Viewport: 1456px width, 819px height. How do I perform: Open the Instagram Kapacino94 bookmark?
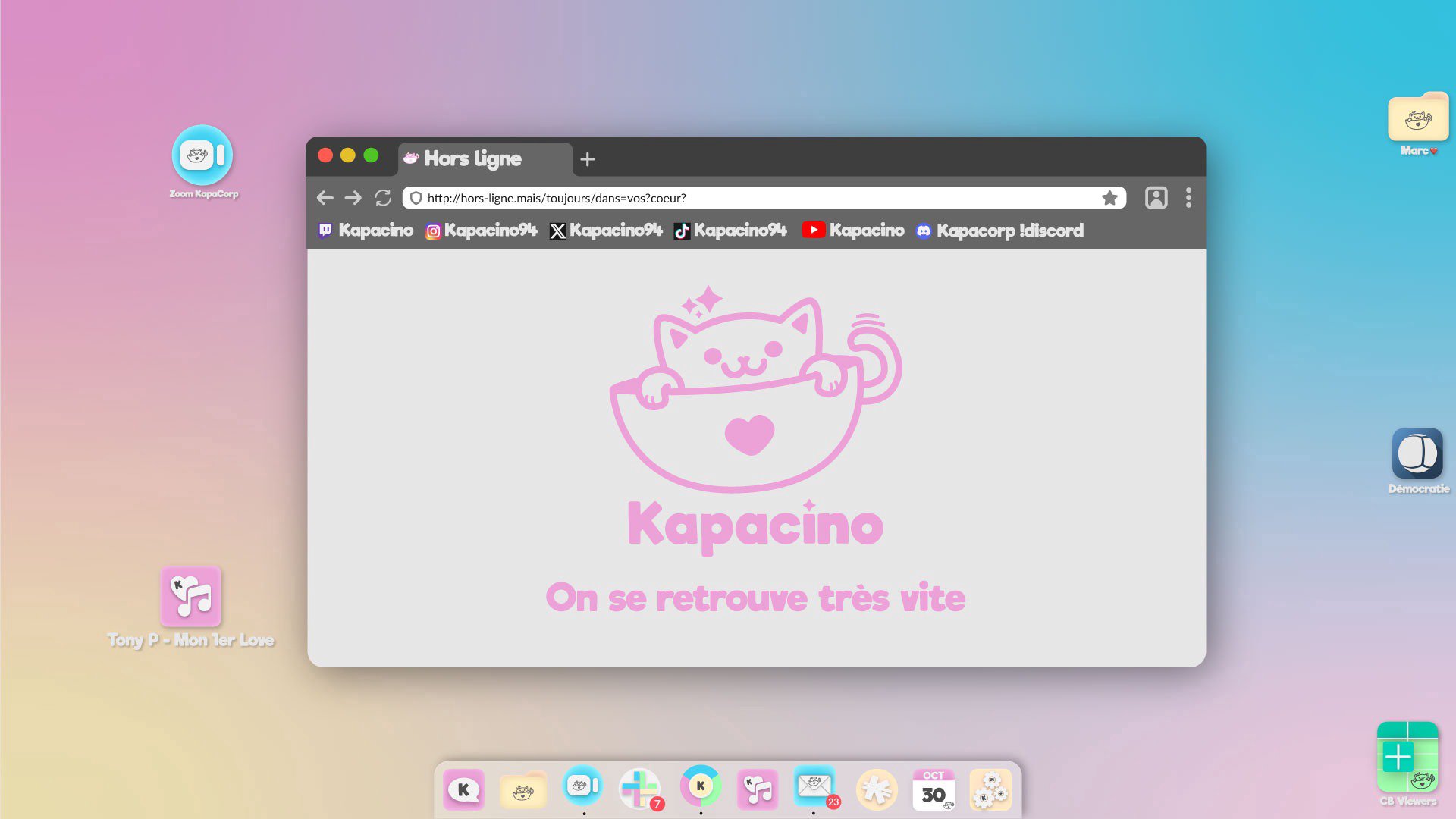(x=482, y=231)
